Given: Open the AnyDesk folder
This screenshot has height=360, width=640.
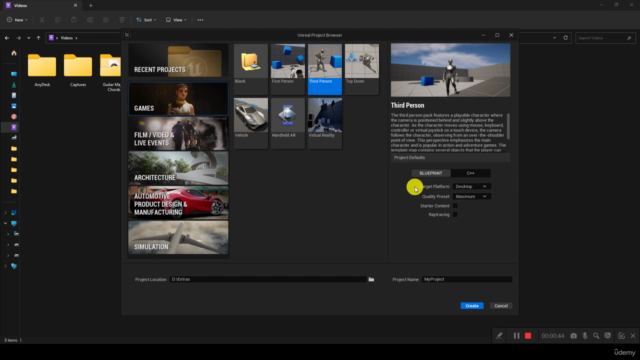Looking at the screenshot, I should coord(42,70).
